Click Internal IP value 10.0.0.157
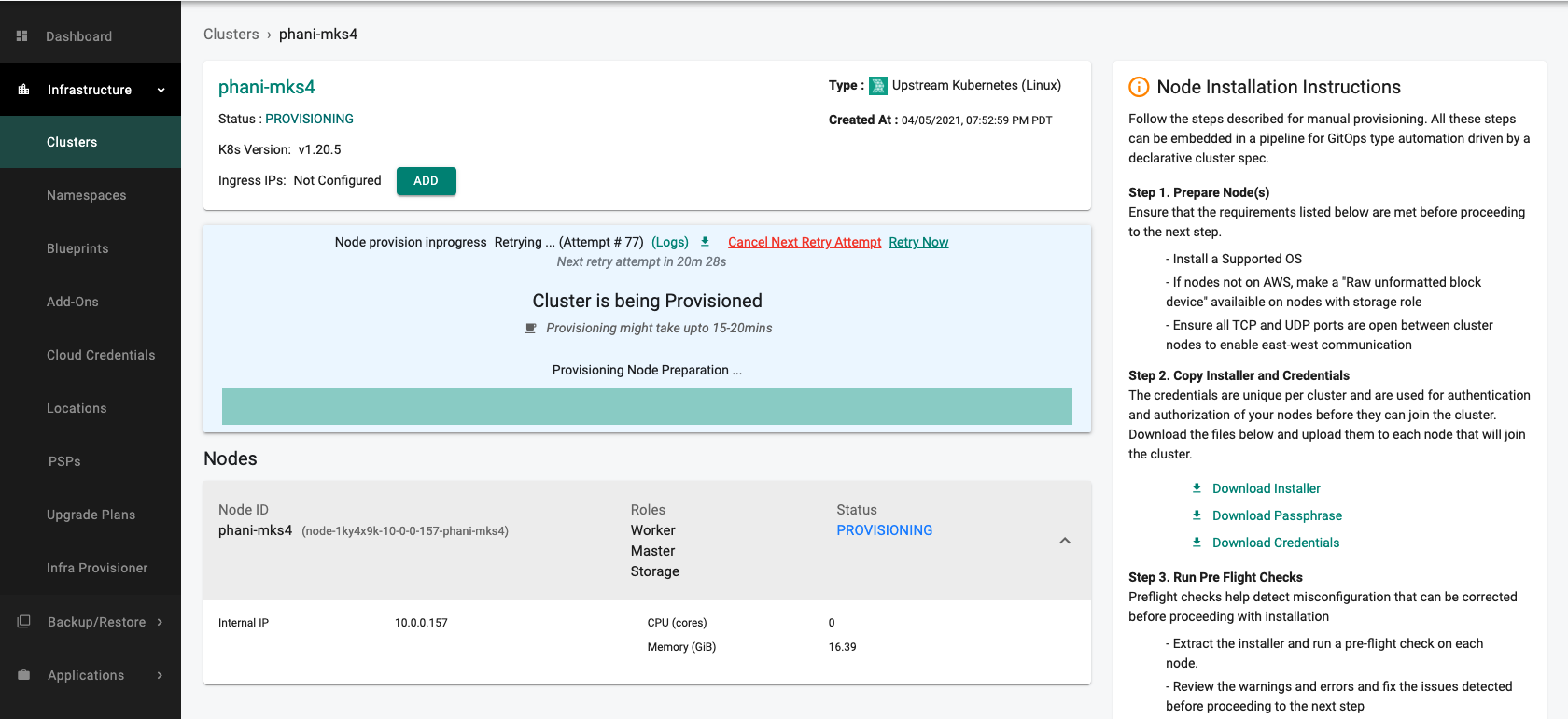The image size is (1568, 719). (x=421, y=623)
